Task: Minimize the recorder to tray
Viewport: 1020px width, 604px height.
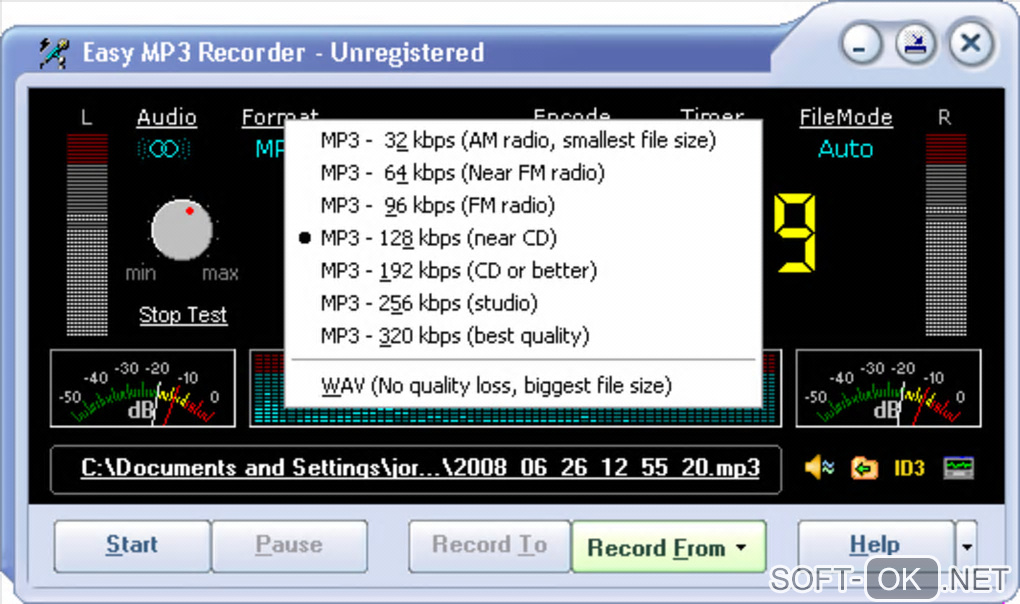Action: (x=916, y=44)
